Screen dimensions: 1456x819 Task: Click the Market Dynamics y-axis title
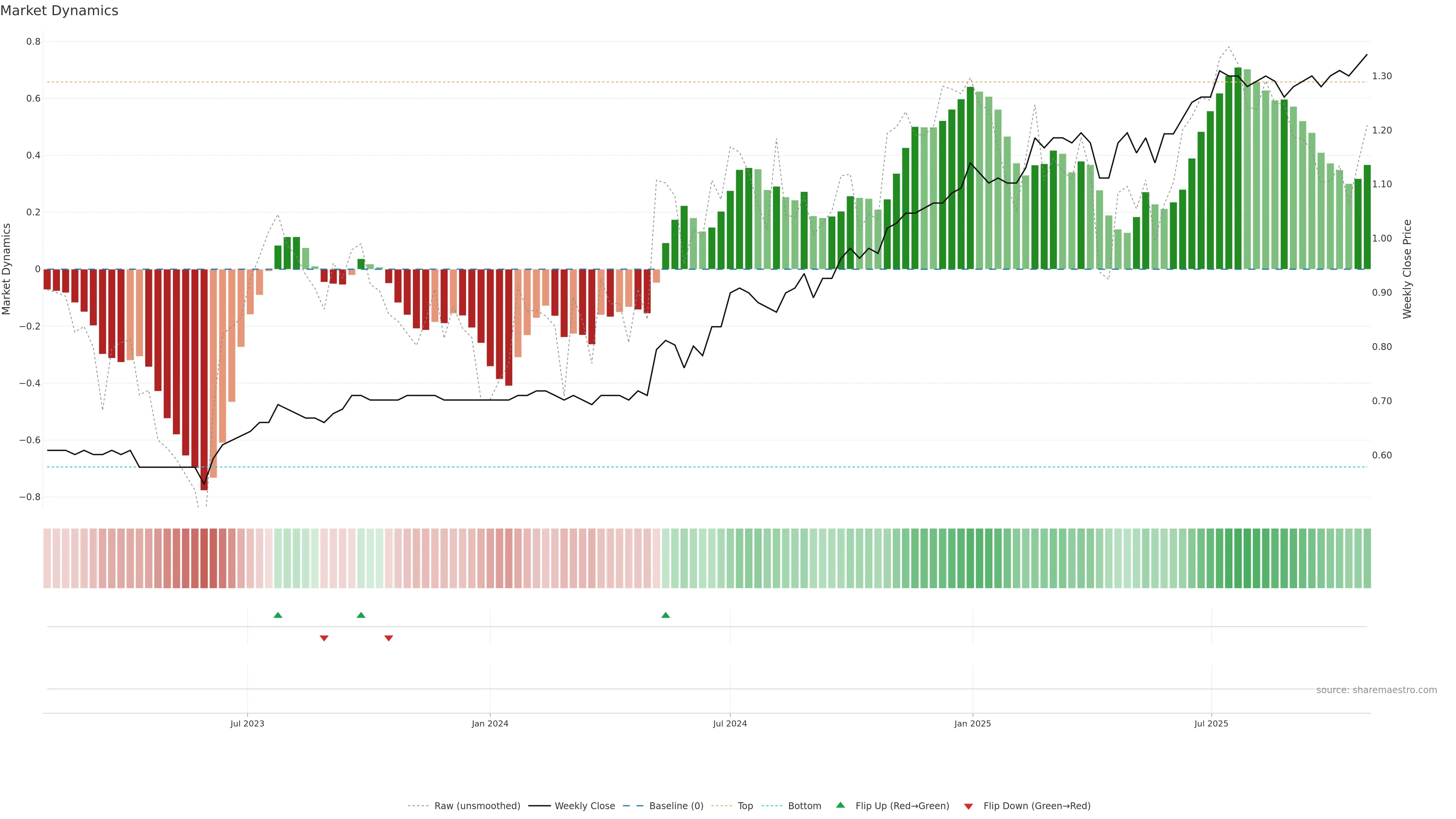coord(7,269)
